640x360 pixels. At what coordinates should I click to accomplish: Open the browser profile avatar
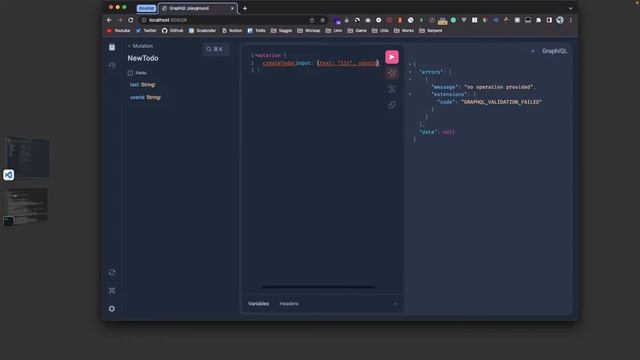click(x=560, y=20)
